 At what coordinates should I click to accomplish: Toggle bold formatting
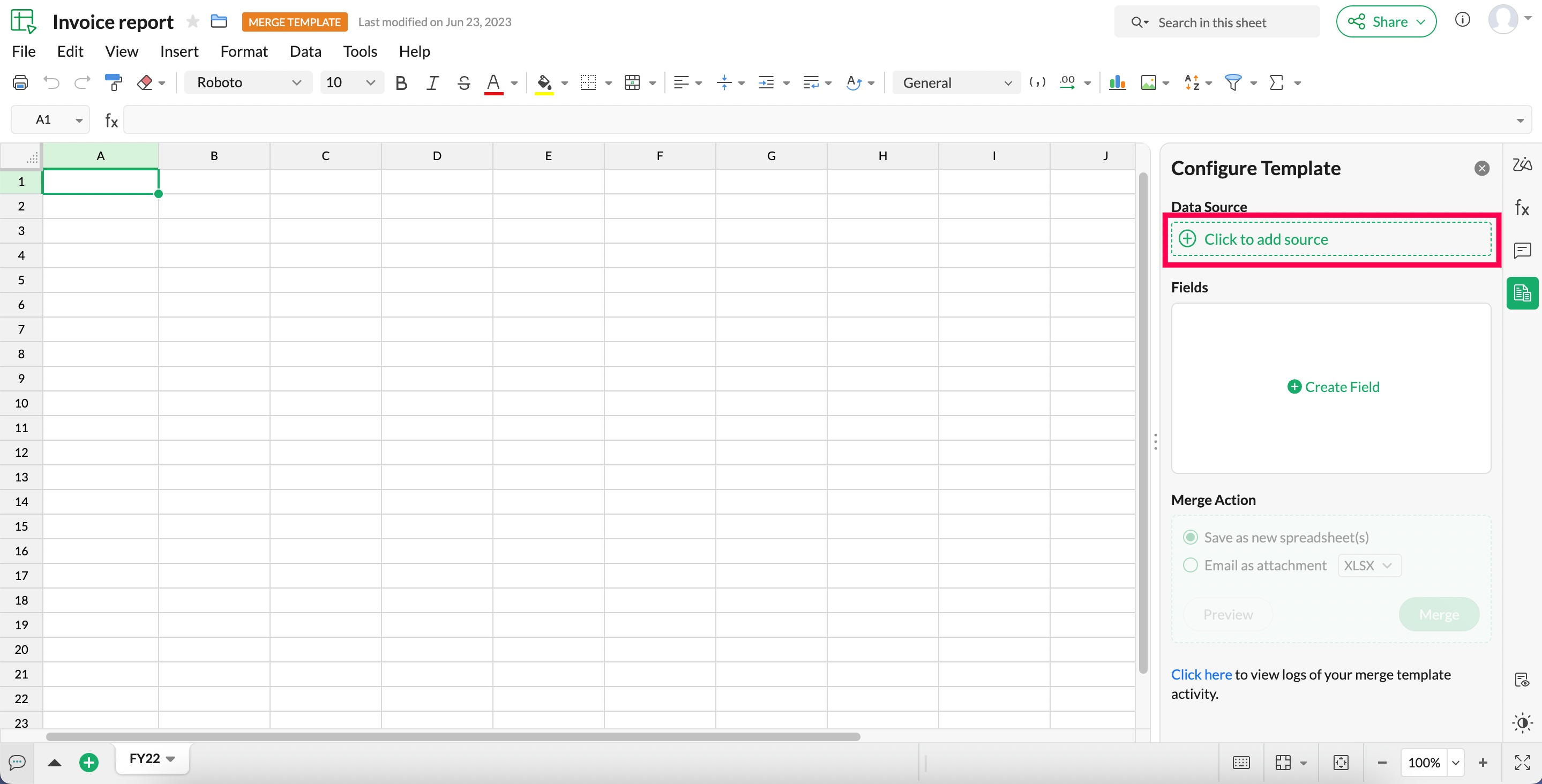click(401, 82)
